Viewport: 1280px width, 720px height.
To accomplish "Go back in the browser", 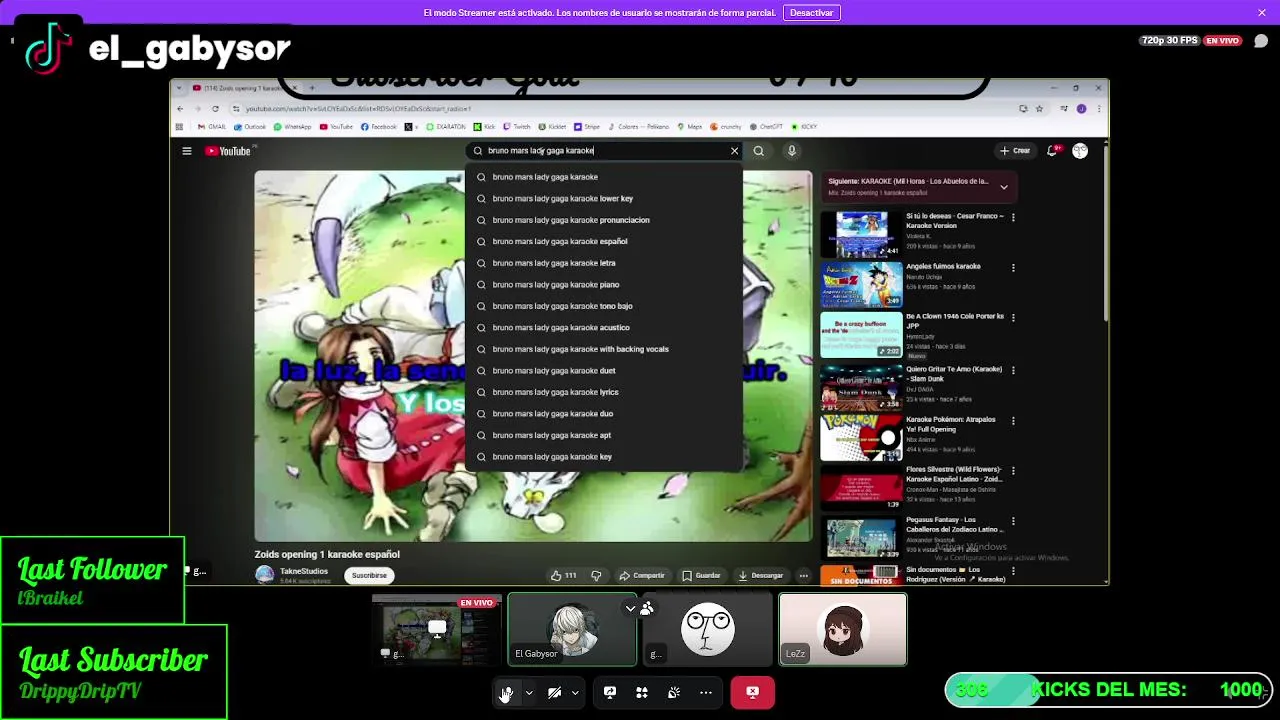I will click(180, 108).
